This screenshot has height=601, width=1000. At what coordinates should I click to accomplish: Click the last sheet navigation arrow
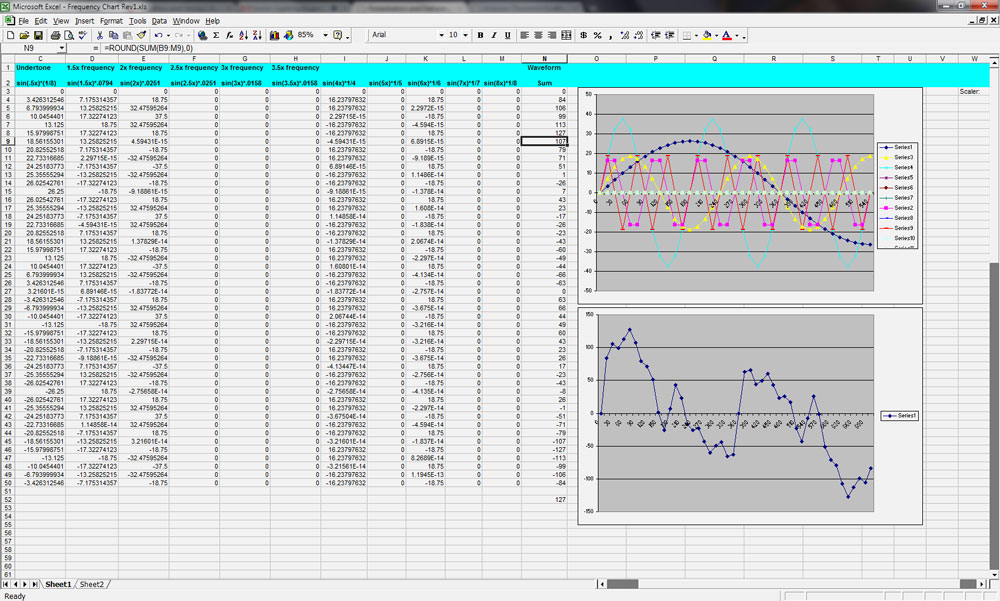[34, 584]
